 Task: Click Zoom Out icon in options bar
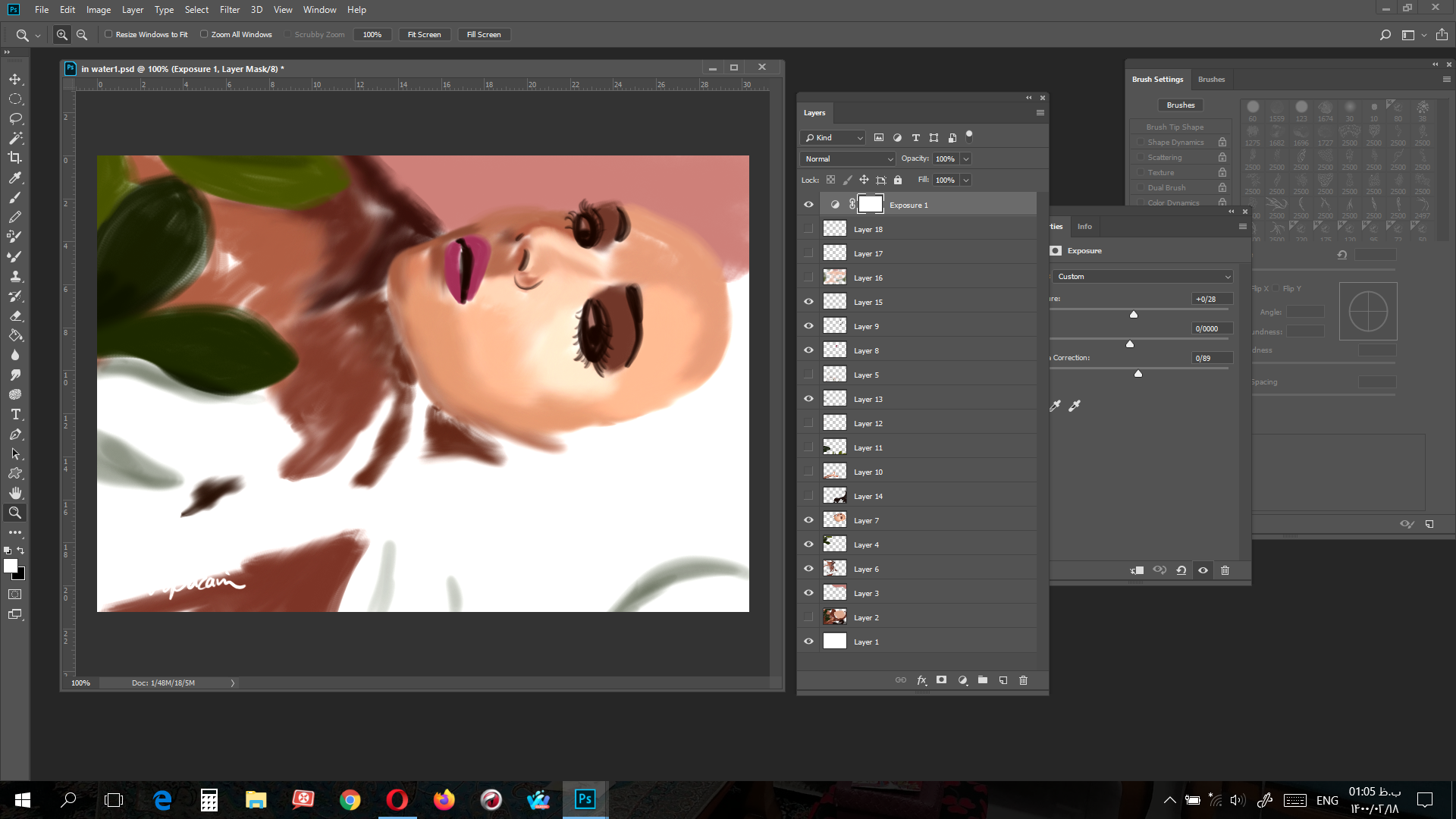(82, 35)
